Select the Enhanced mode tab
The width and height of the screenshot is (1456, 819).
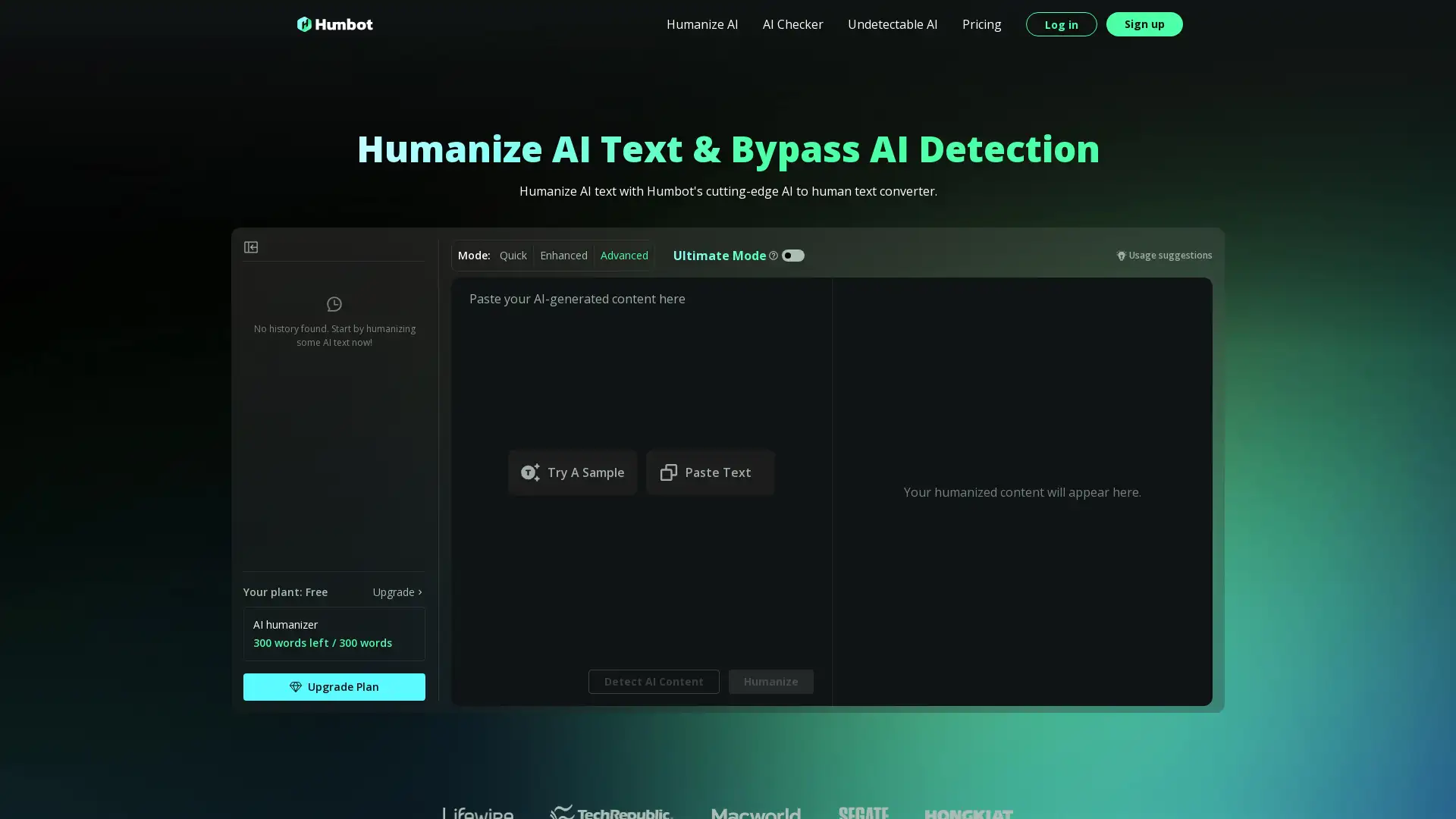pos(563,256)
